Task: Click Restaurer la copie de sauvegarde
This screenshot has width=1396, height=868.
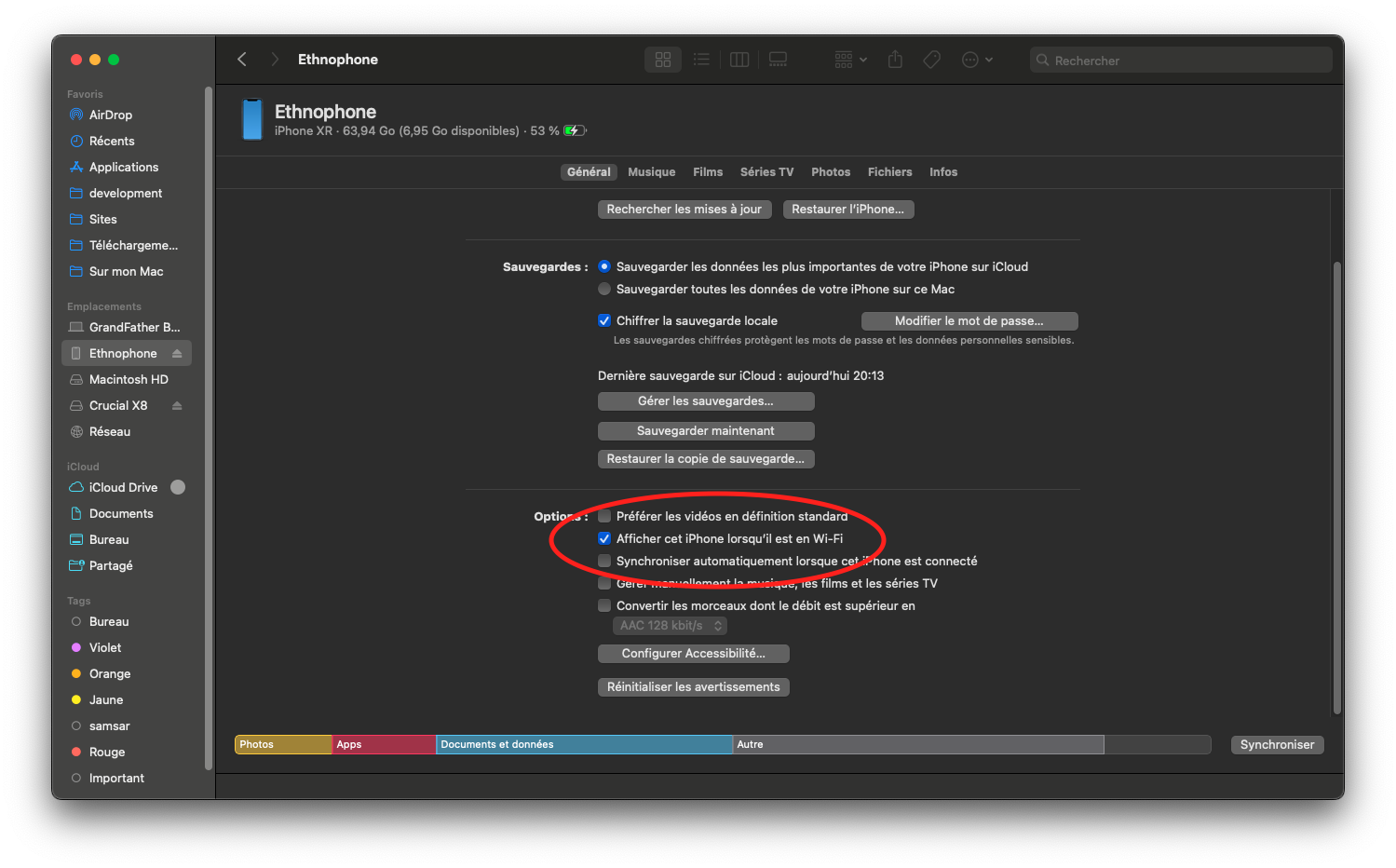Action: [706, 459]
